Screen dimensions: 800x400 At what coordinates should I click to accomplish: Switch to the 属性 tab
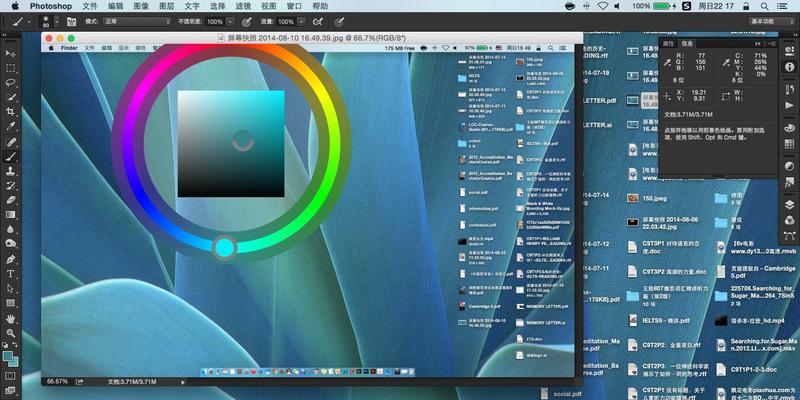668,44
